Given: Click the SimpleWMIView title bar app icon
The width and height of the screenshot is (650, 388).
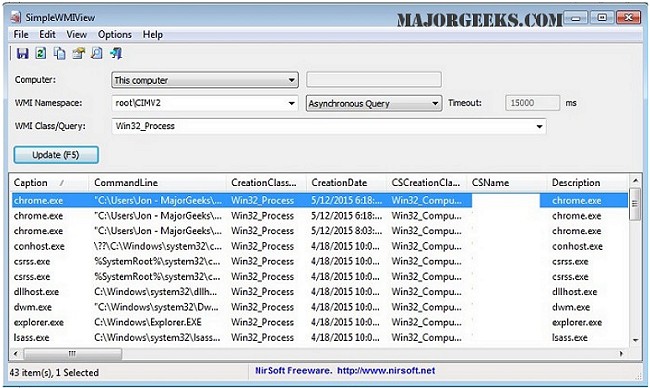Looking at the screenshot, I should (x=16, y=17).
